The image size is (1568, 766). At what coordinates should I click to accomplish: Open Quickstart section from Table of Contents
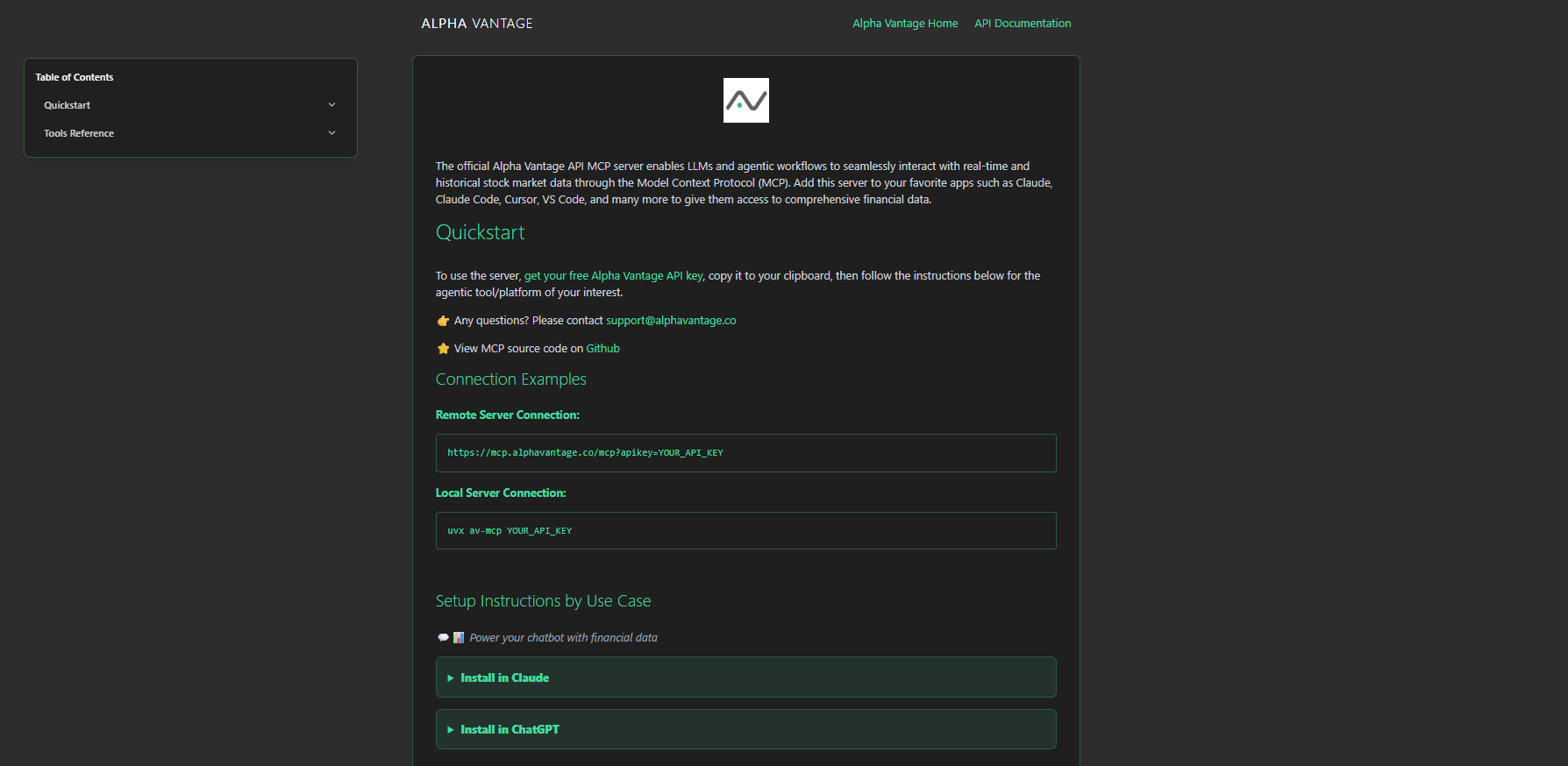tap(68, 105)
